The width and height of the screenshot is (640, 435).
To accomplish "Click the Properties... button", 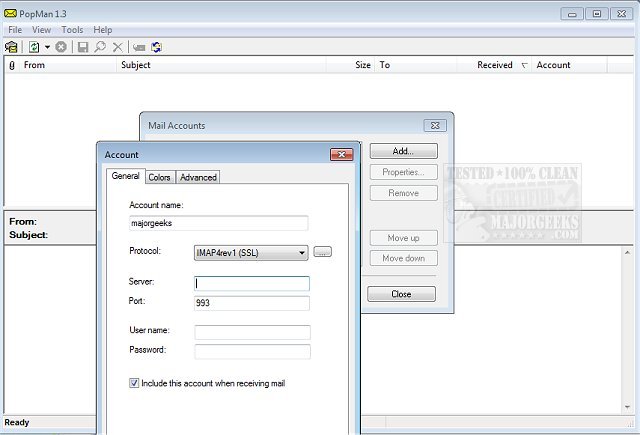I will point(404,172).
